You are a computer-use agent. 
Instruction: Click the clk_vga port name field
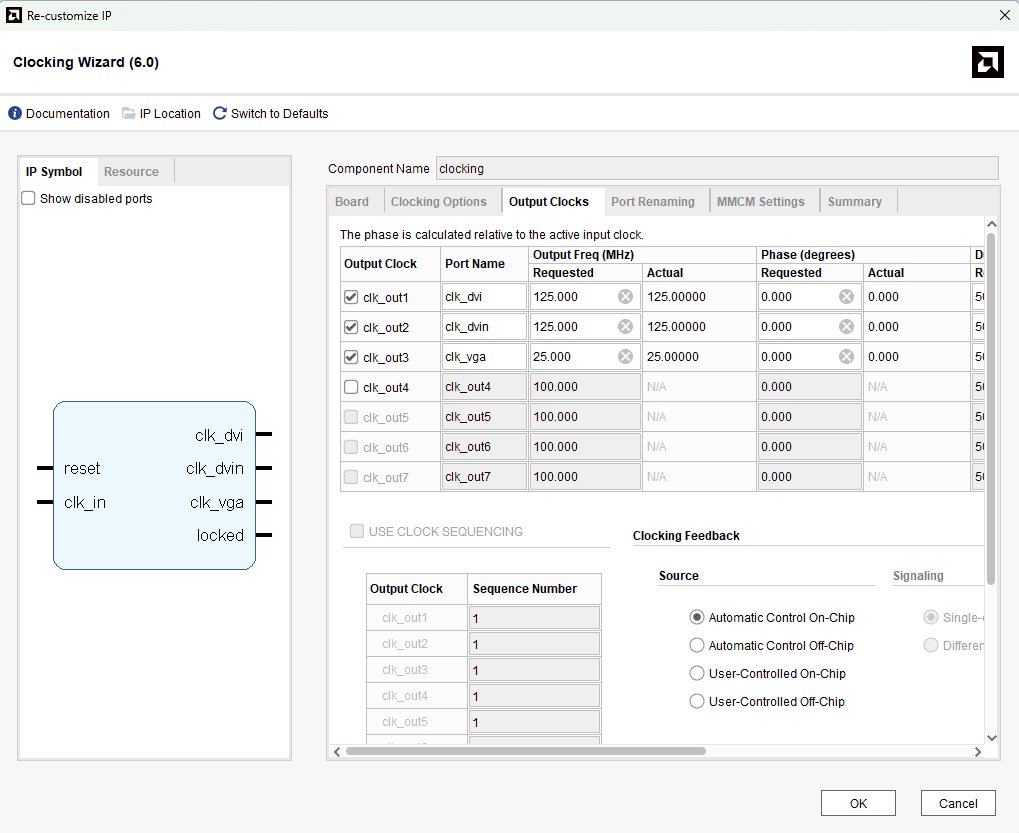[x=484, y=357]
